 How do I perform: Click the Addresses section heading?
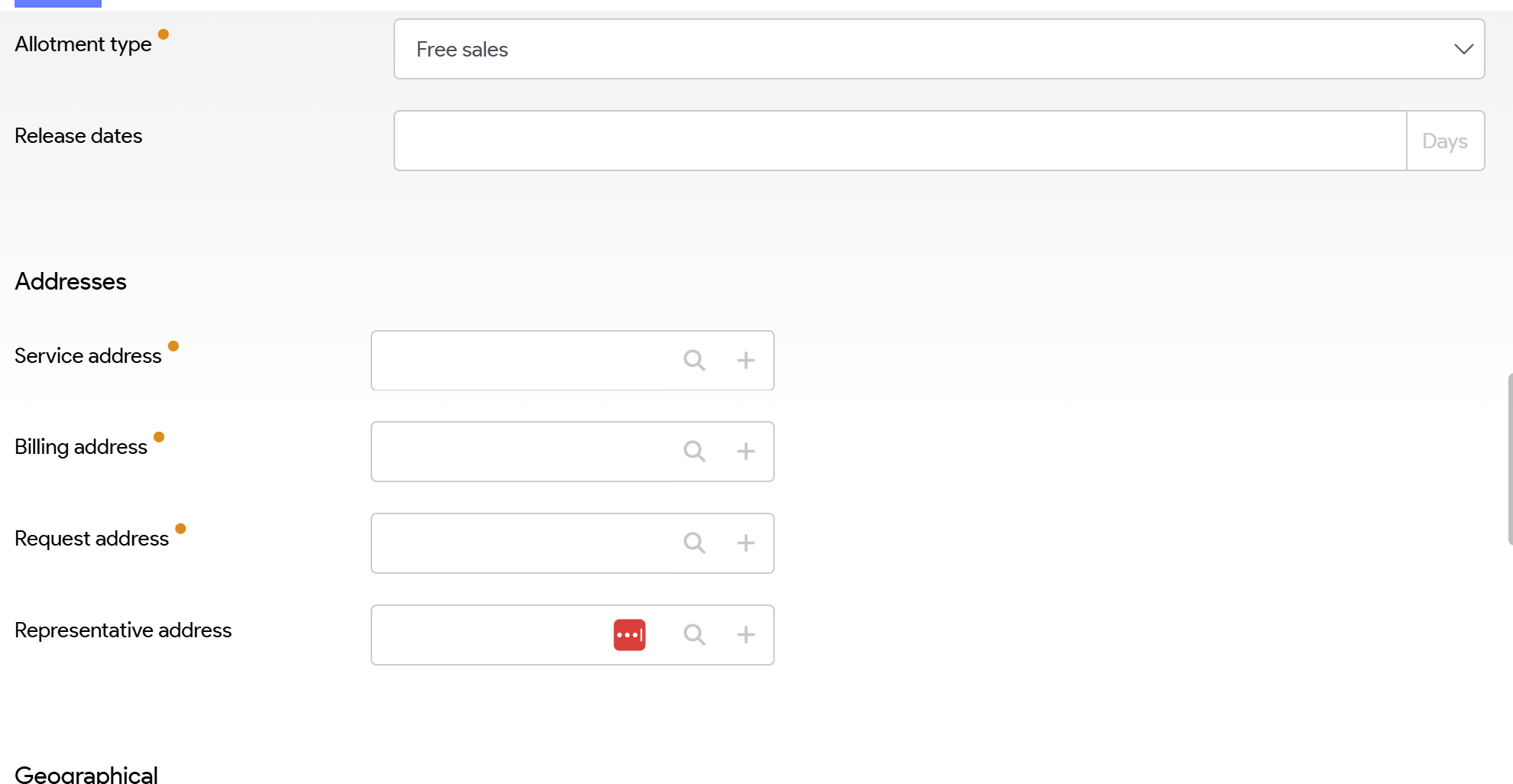tap(70, 281)
